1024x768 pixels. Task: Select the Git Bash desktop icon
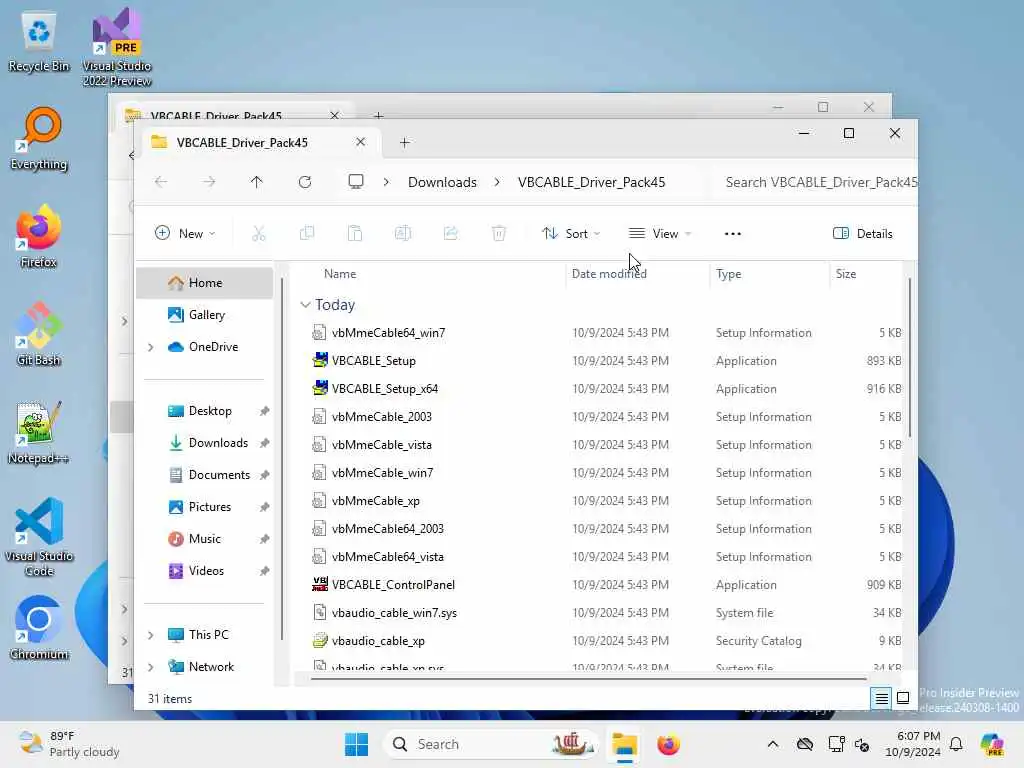tap(39, 334)
